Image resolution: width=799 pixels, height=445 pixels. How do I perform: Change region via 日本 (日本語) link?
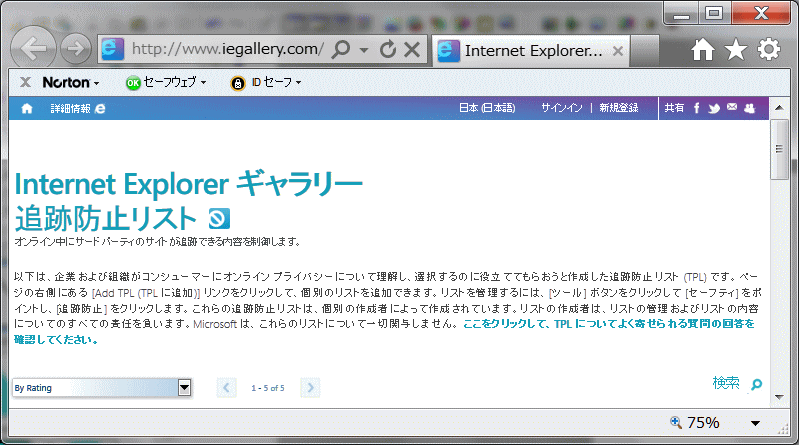click(x=487, y=108)
